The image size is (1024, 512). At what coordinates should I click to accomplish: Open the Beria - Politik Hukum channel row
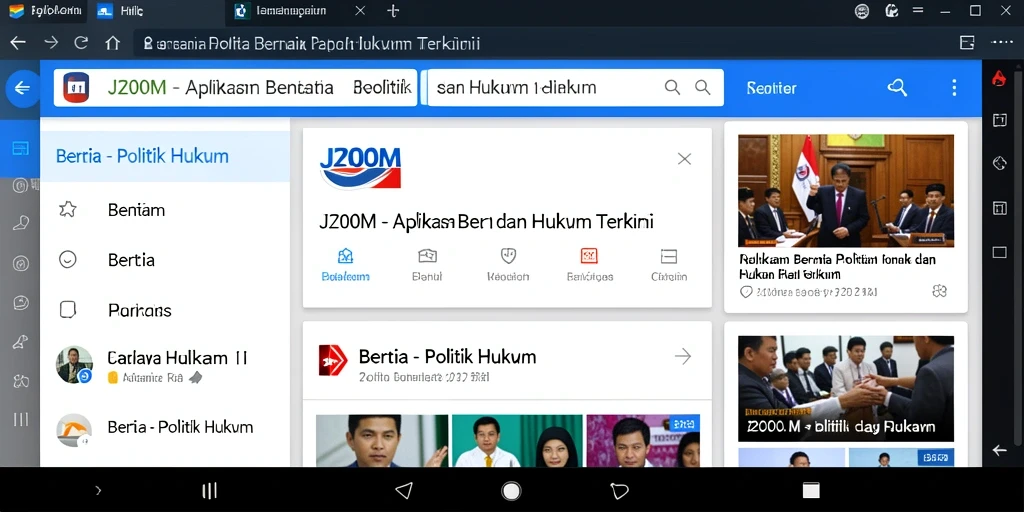click(165, 428)
